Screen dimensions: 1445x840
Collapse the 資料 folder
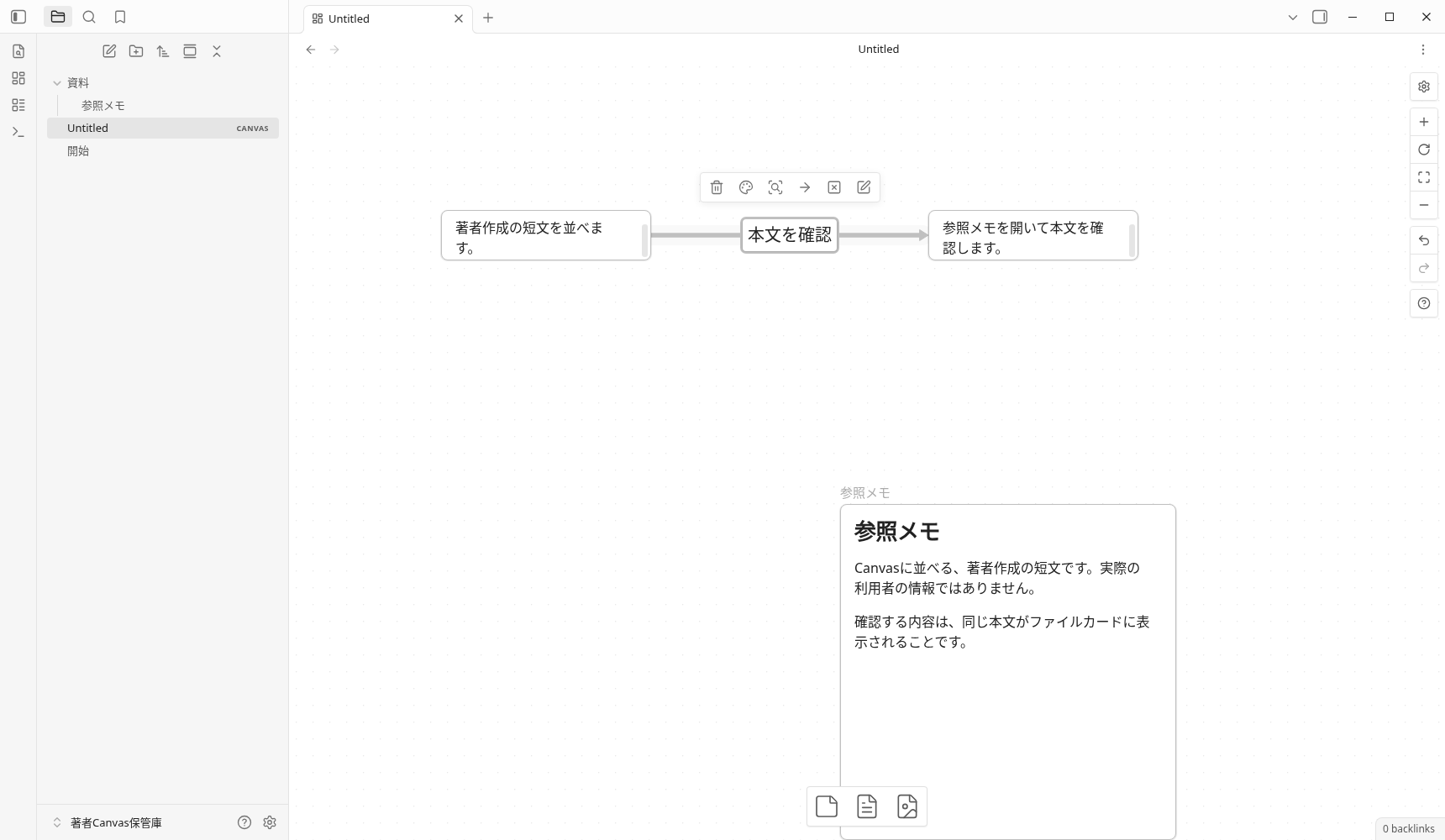[x=163, y=82]
